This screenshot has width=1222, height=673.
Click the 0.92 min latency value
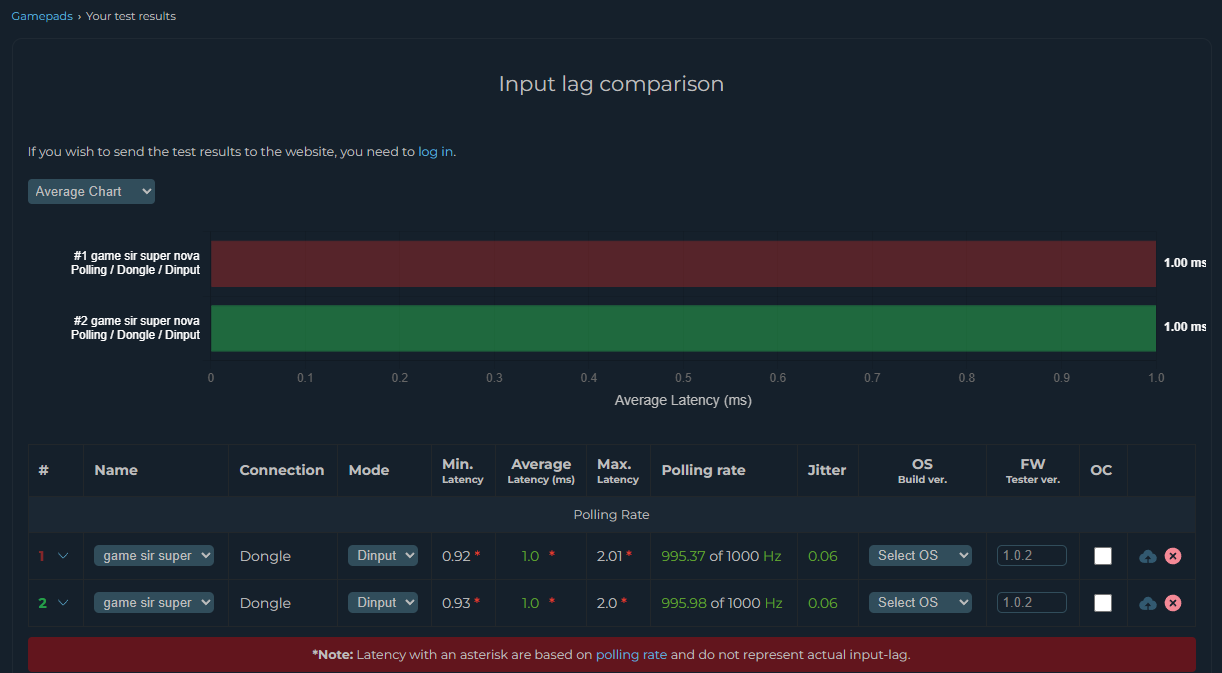[x=456, y=556]
